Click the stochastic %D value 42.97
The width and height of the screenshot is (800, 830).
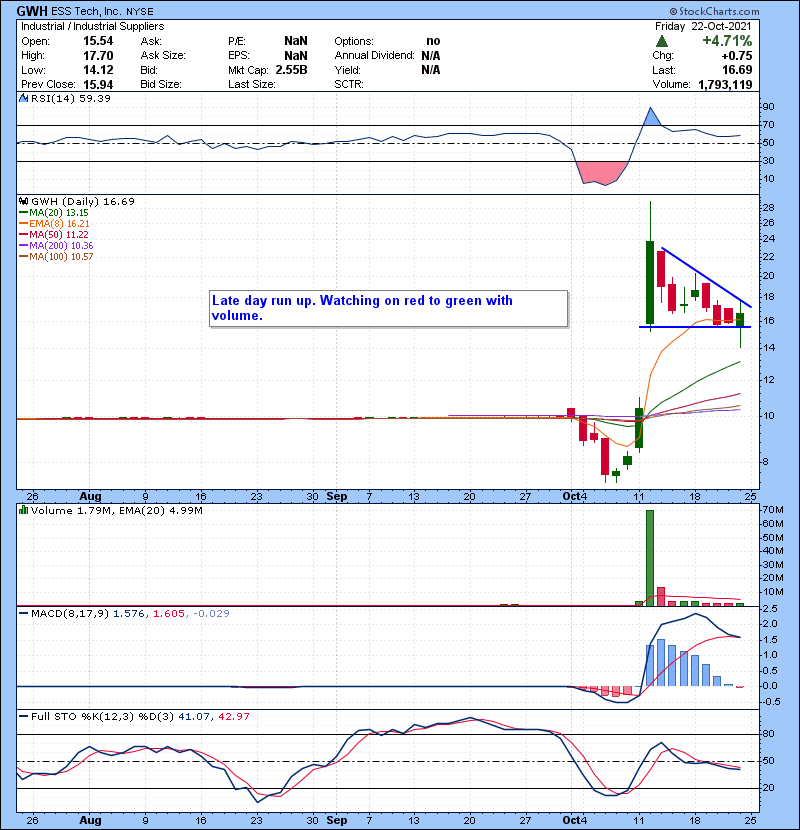click(233, 717)
